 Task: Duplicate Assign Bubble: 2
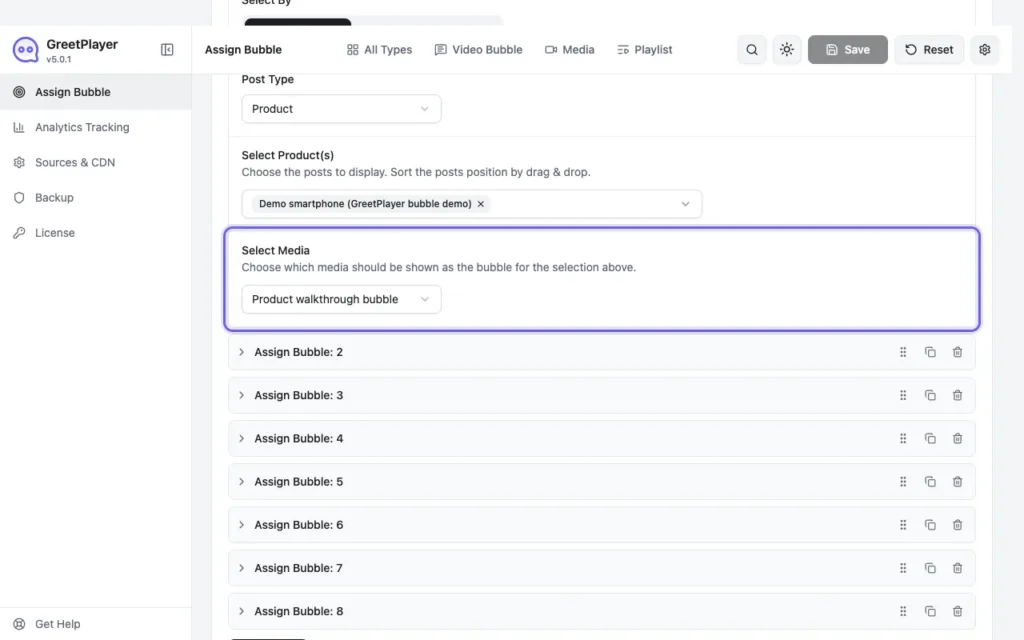(x=930, y=352)
